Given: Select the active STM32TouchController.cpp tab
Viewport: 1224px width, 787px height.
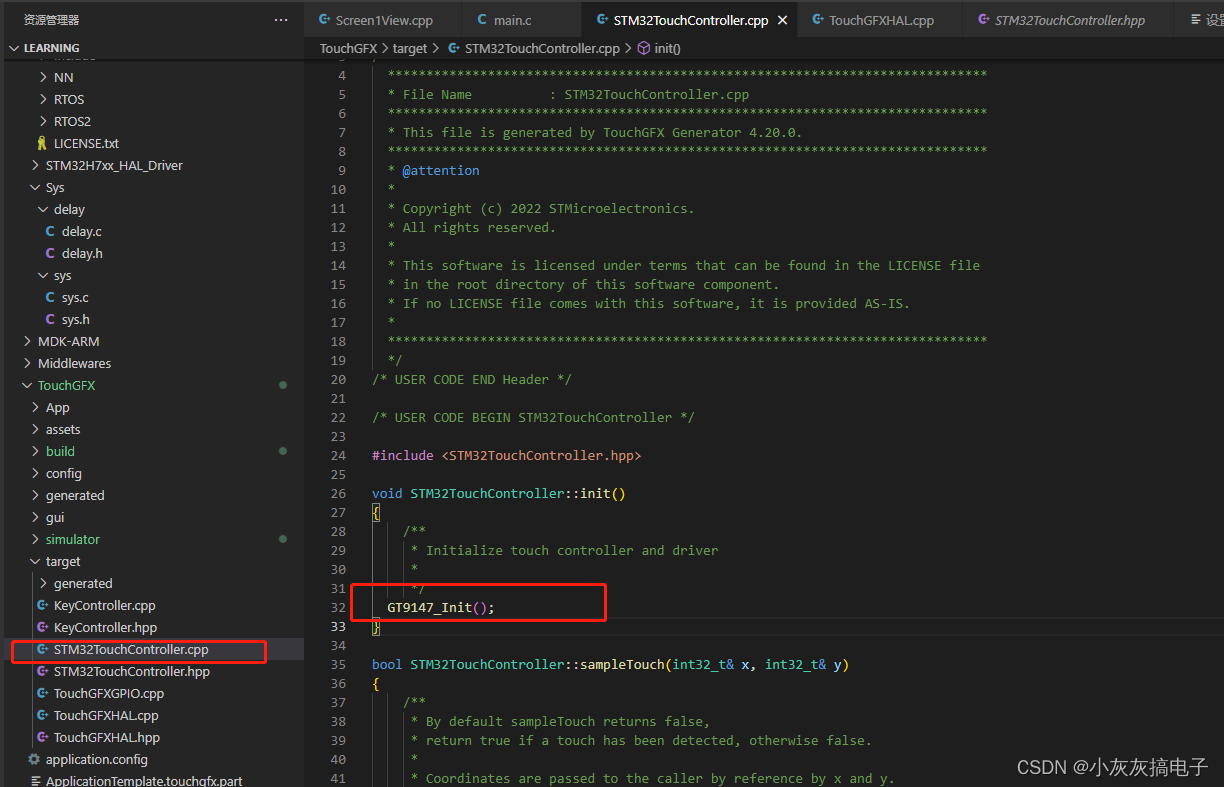Looking at the screenshot, I should (691, 20).
